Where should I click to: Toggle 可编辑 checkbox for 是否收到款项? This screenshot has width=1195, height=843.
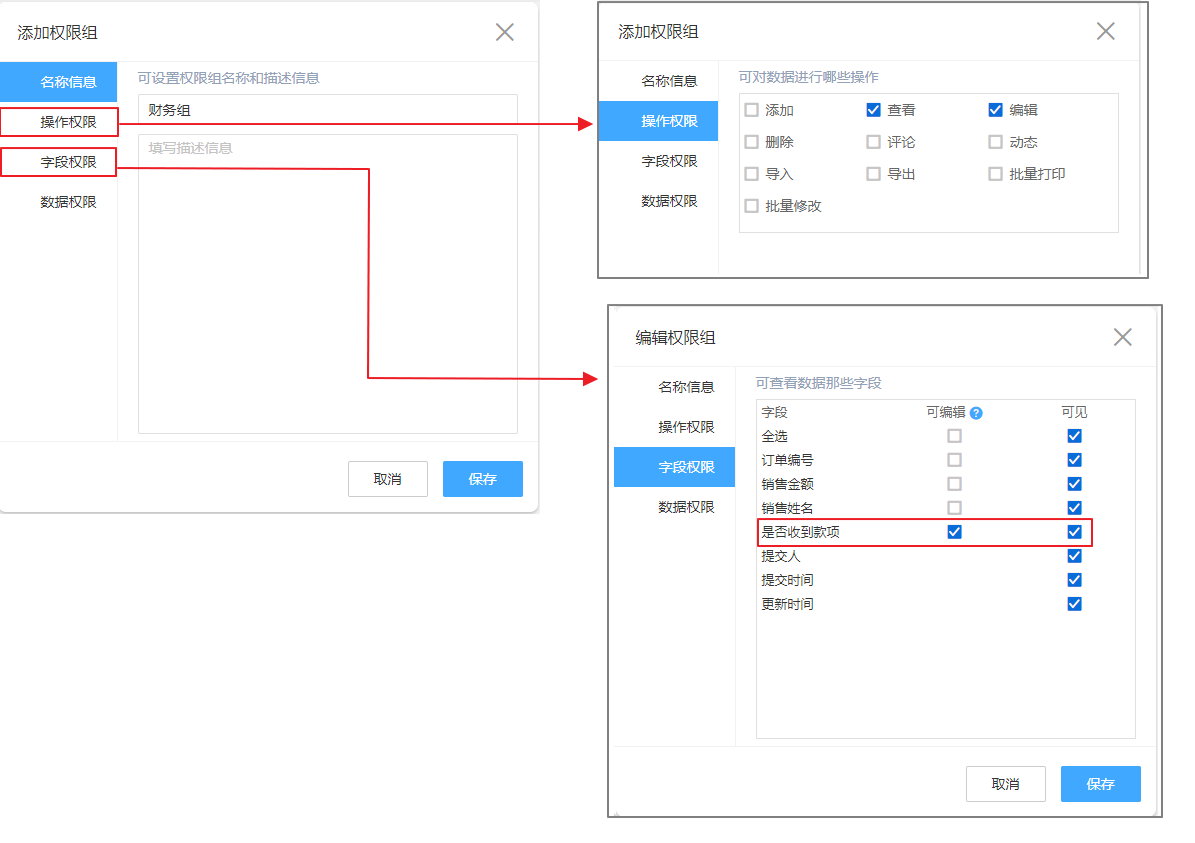[x=954, y=532]
